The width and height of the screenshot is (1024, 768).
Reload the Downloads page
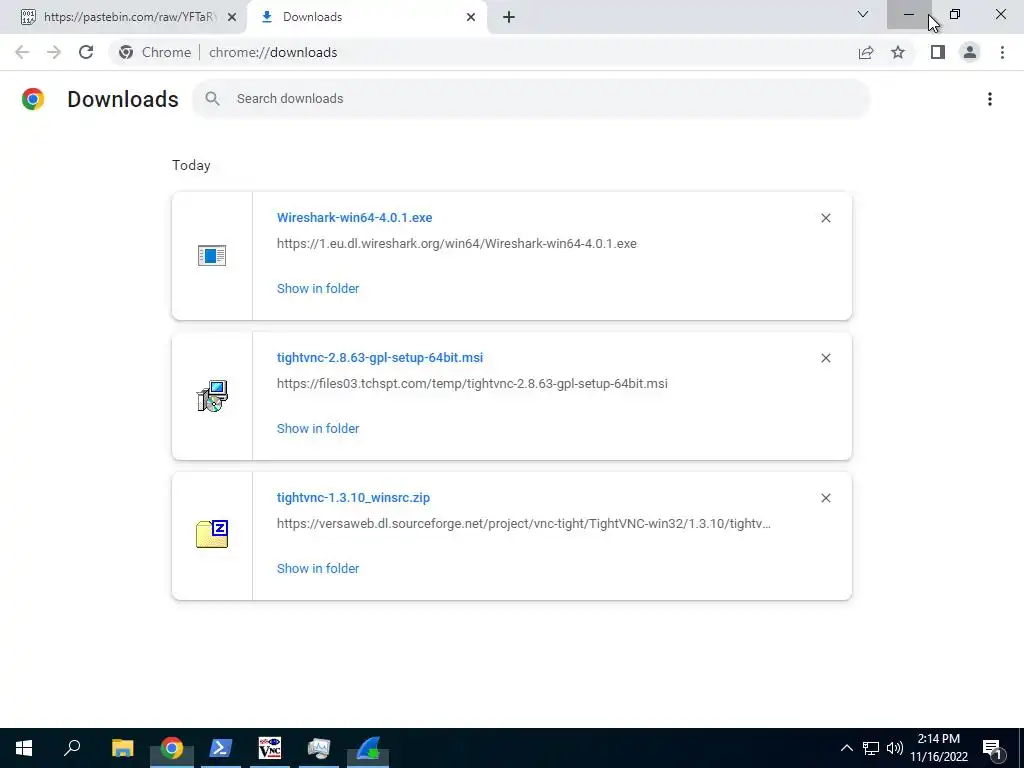pos(86,52)
